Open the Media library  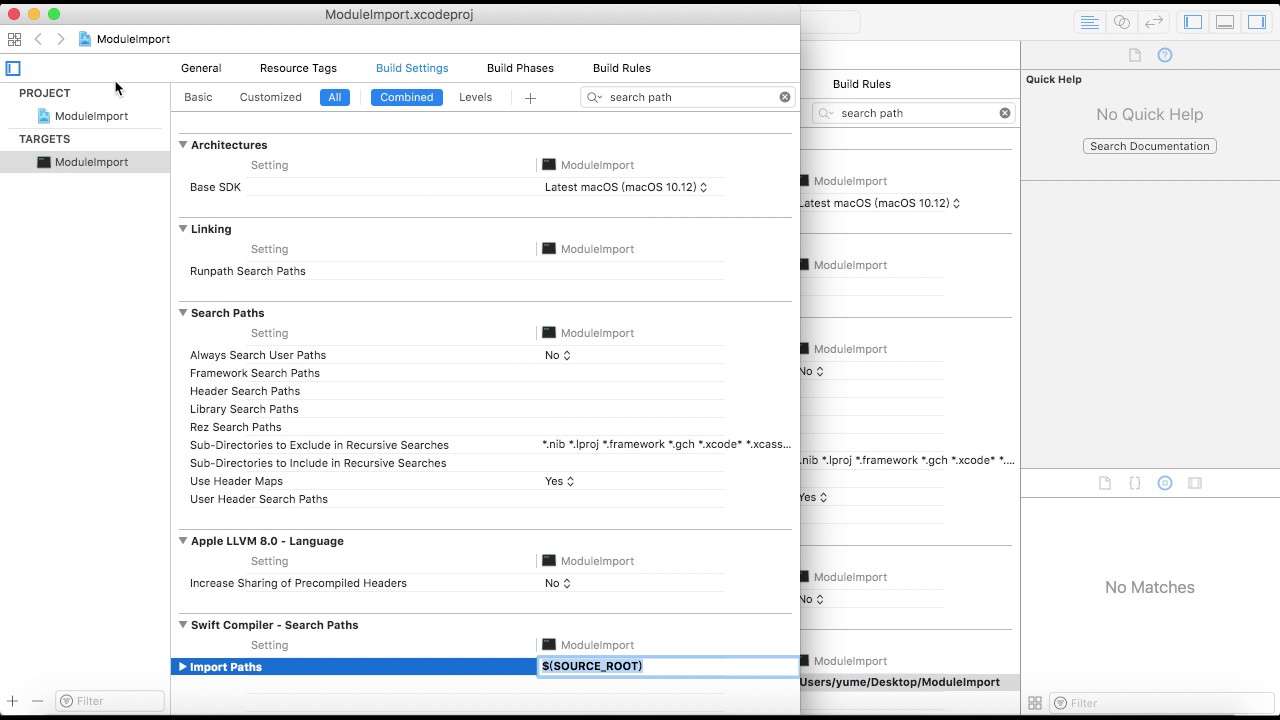1195,483
